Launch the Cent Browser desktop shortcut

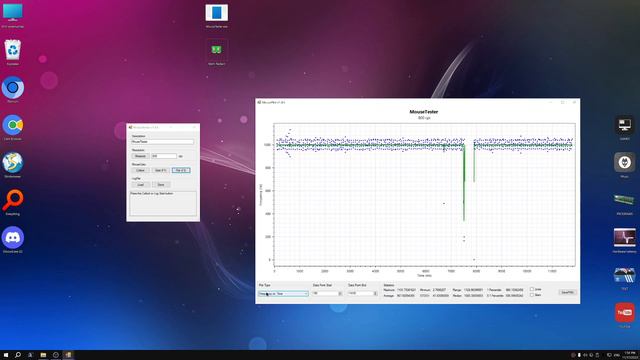click(x=13, y=124)
